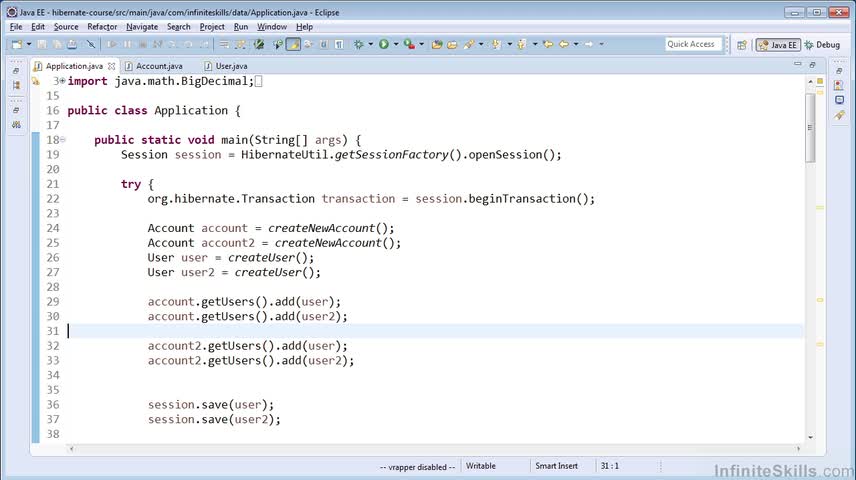Click the Print toolbar icon
This screenshot has height=480, width=856.
[72, 44]
